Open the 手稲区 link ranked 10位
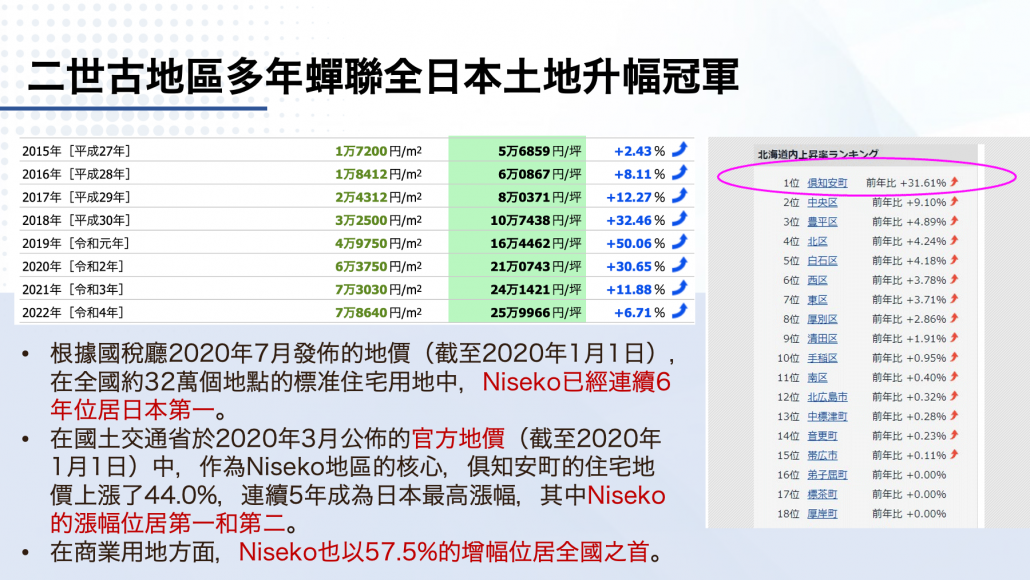This screenshot has height=580, width=1030. tap(822, 358)
